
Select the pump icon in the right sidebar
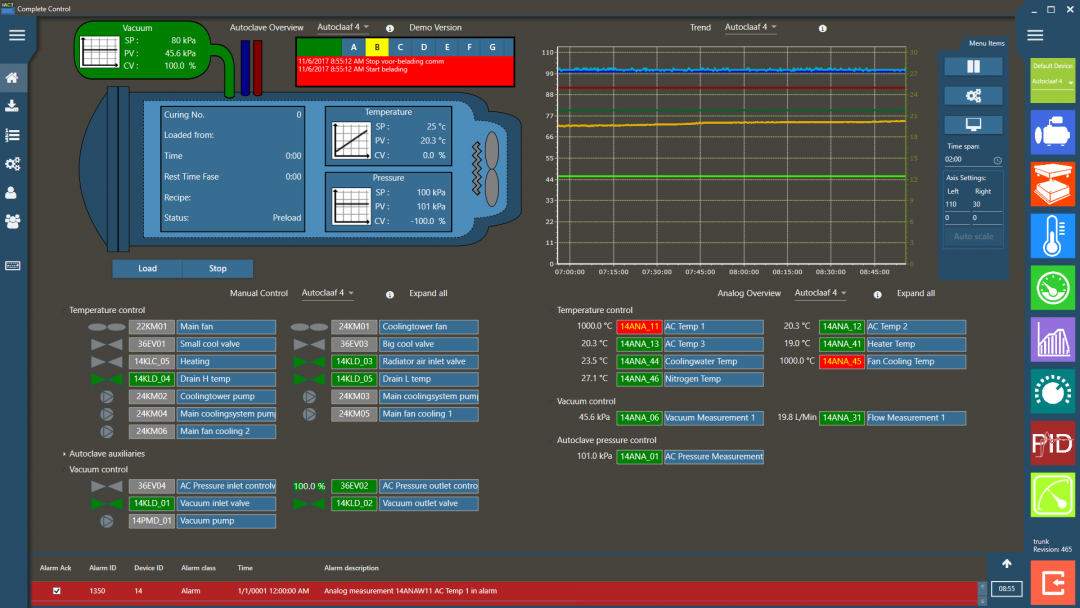point(1052,131)
